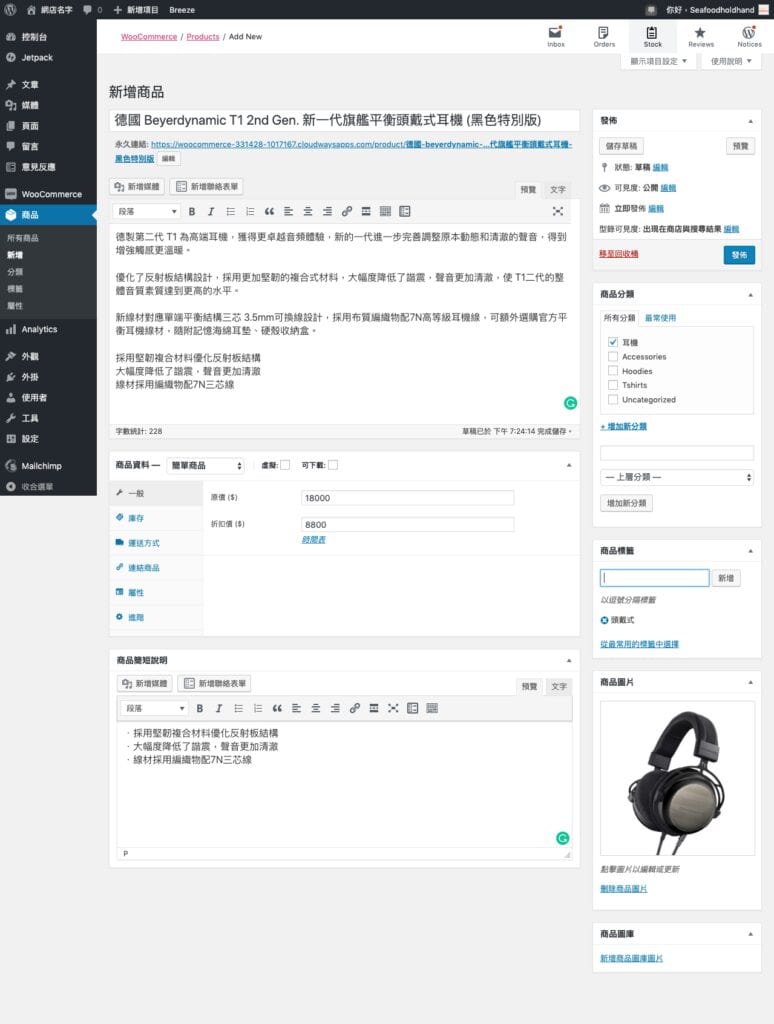Insert bulleted list in main editor
This screenshot has width=774, height=1024.
230,212
